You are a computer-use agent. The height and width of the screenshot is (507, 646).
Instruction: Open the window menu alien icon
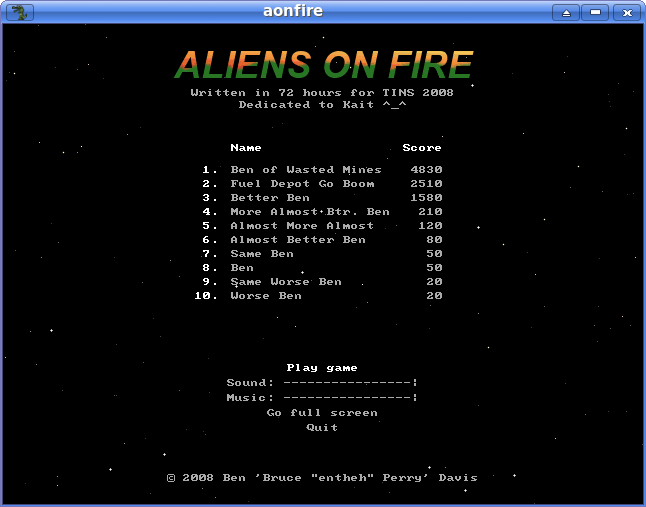[x=19, y=12]
